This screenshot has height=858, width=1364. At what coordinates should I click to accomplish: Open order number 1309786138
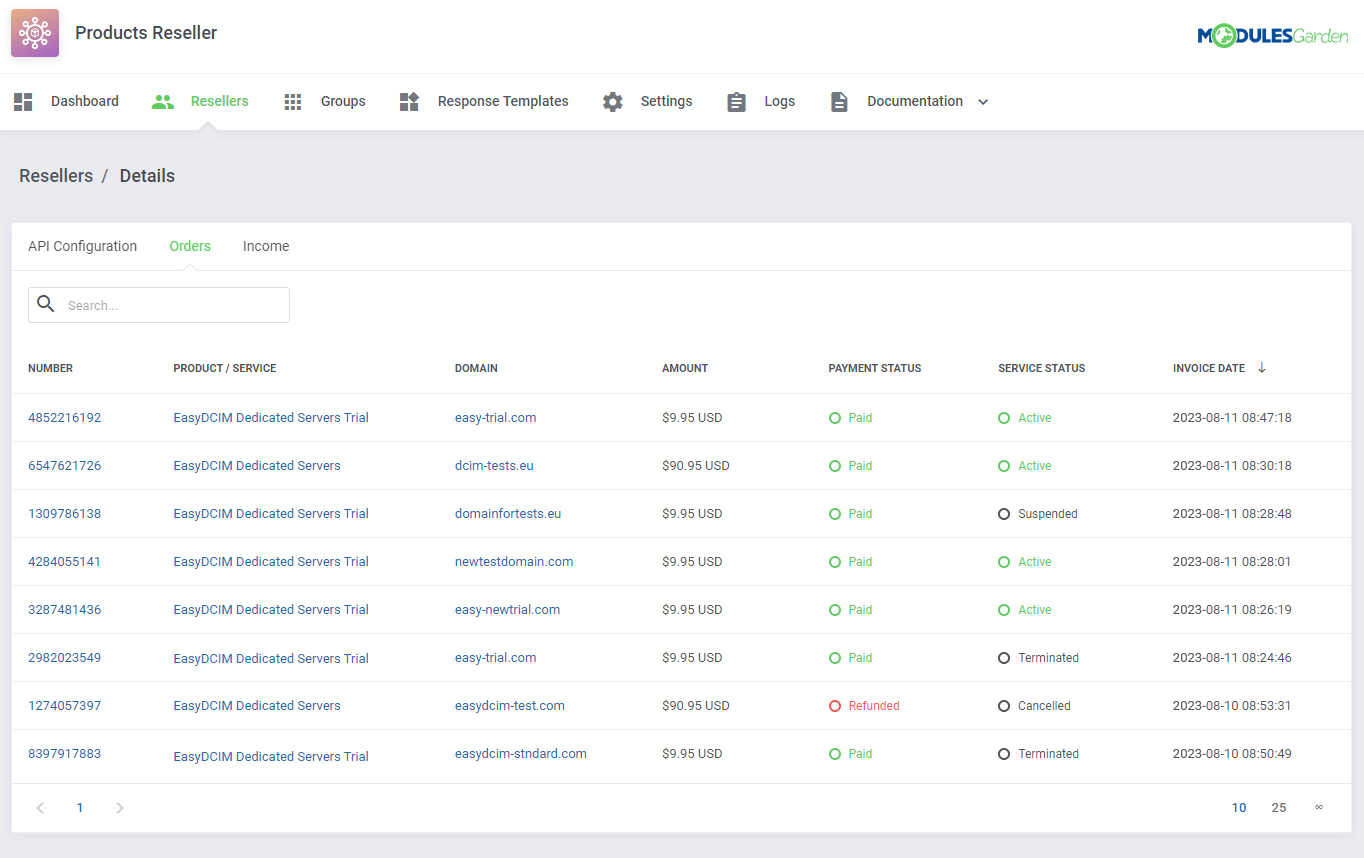[64, 514]
